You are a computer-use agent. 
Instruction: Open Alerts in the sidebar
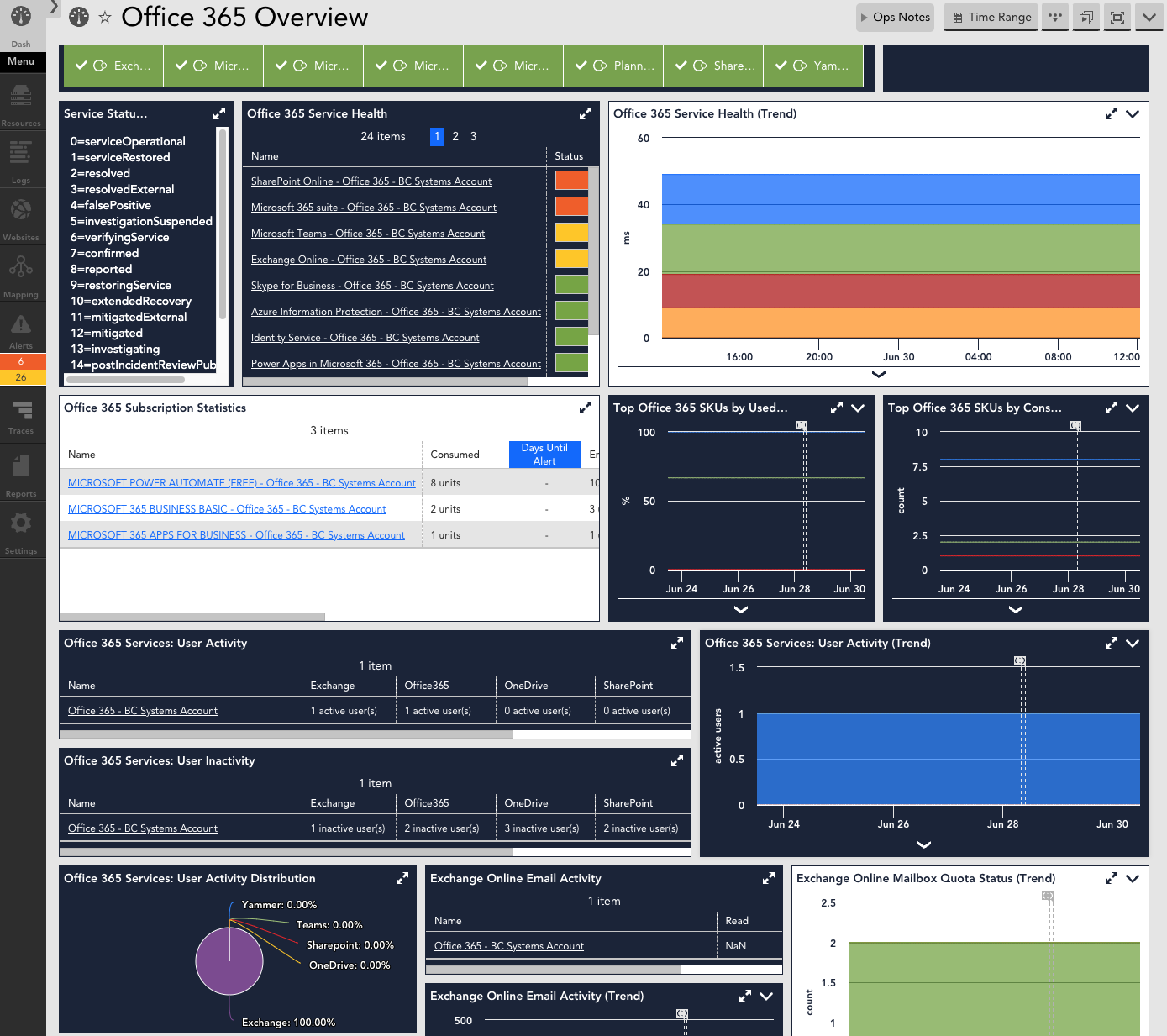point(21,329)
